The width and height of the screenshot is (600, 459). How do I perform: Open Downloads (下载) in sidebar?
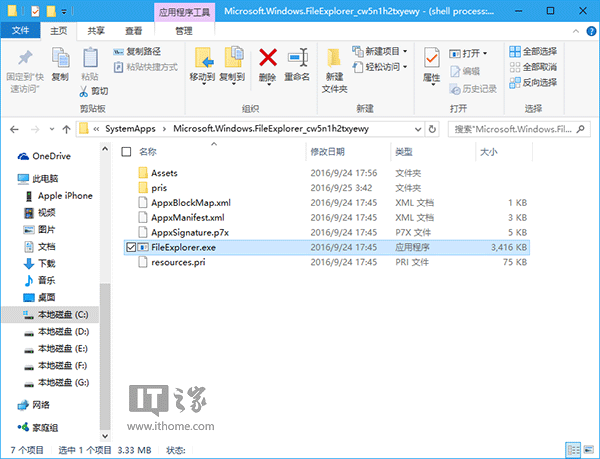click(x=40, y=264)
